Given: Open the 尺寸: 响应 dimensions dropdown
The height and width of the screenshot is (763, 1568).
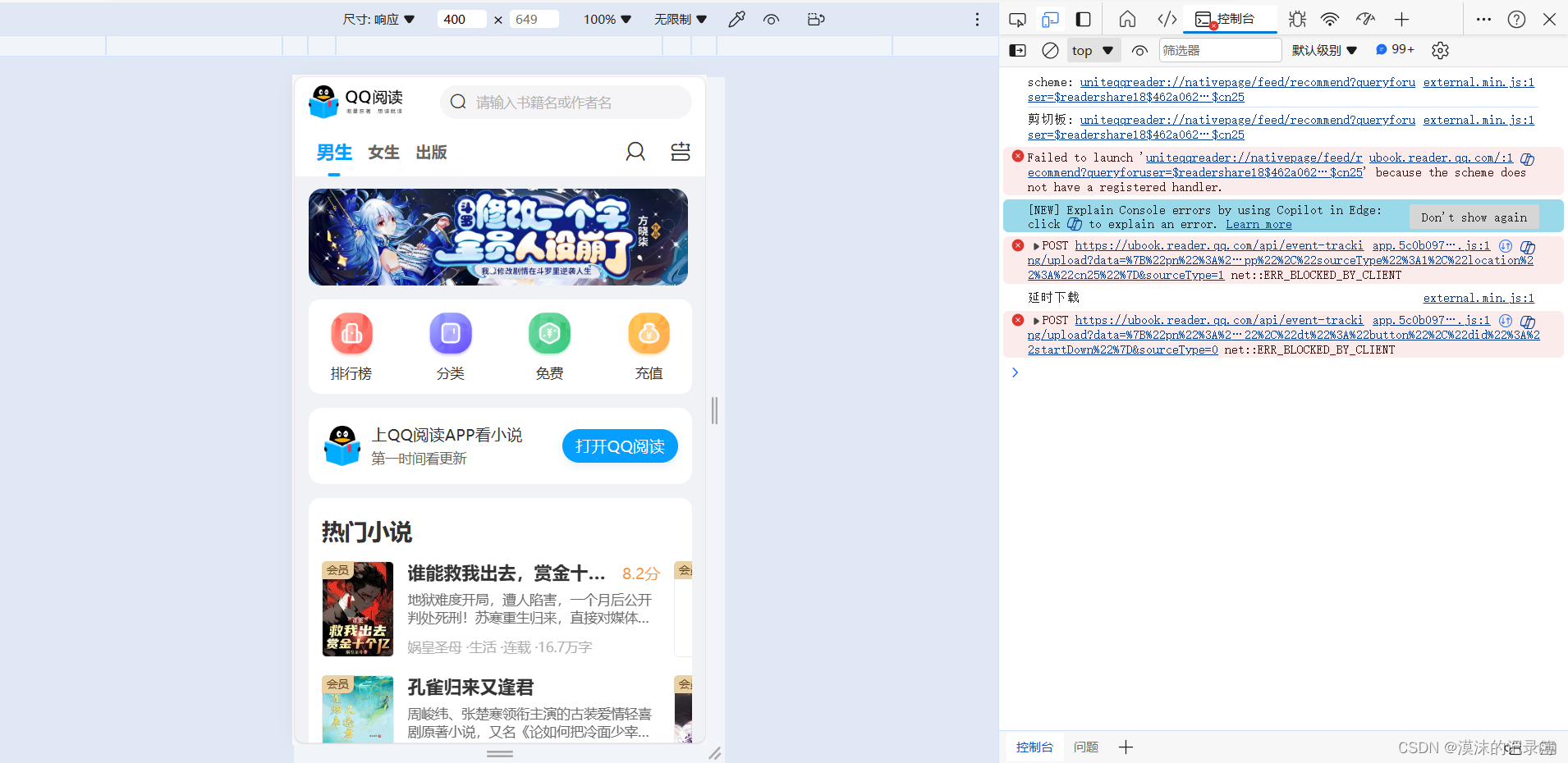Looking at the screenshot, I should 378,20.
